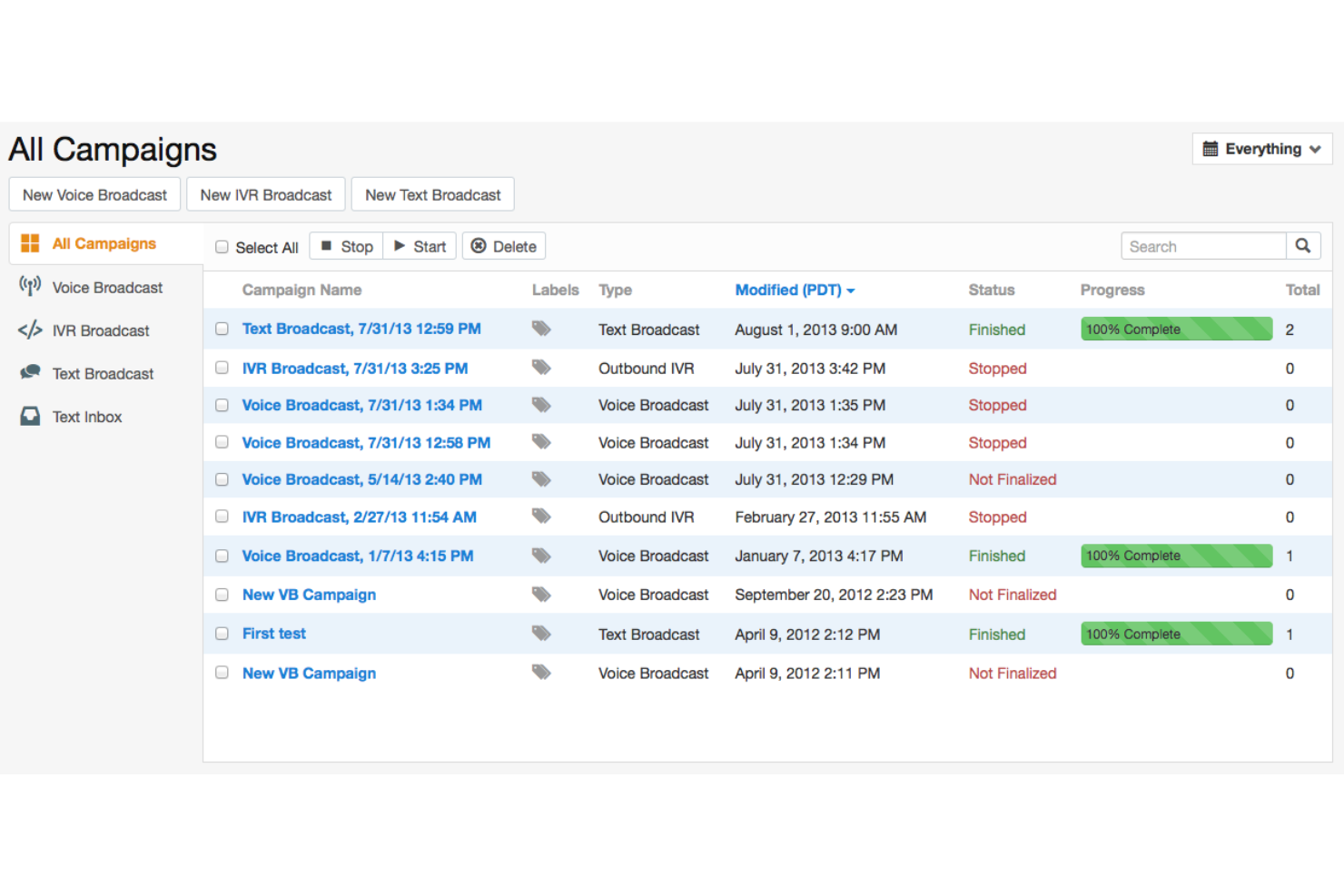Check the Select All checkbox
The height and width of the screenshot is (896, 1344).
point(222,247)
